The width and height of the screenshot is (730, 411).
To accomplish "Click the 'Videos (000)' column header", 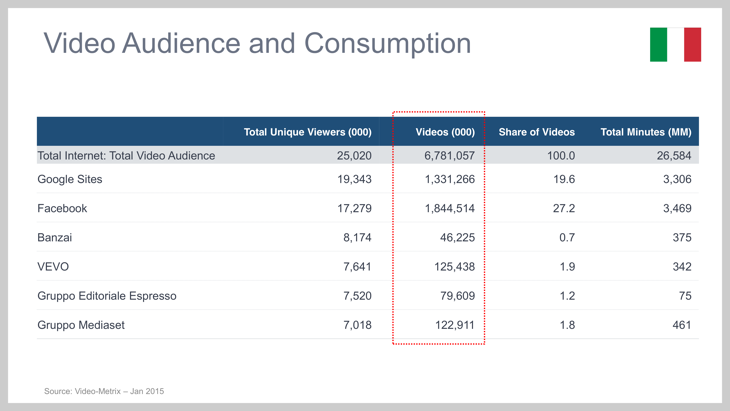I will [x=445, y=132].
